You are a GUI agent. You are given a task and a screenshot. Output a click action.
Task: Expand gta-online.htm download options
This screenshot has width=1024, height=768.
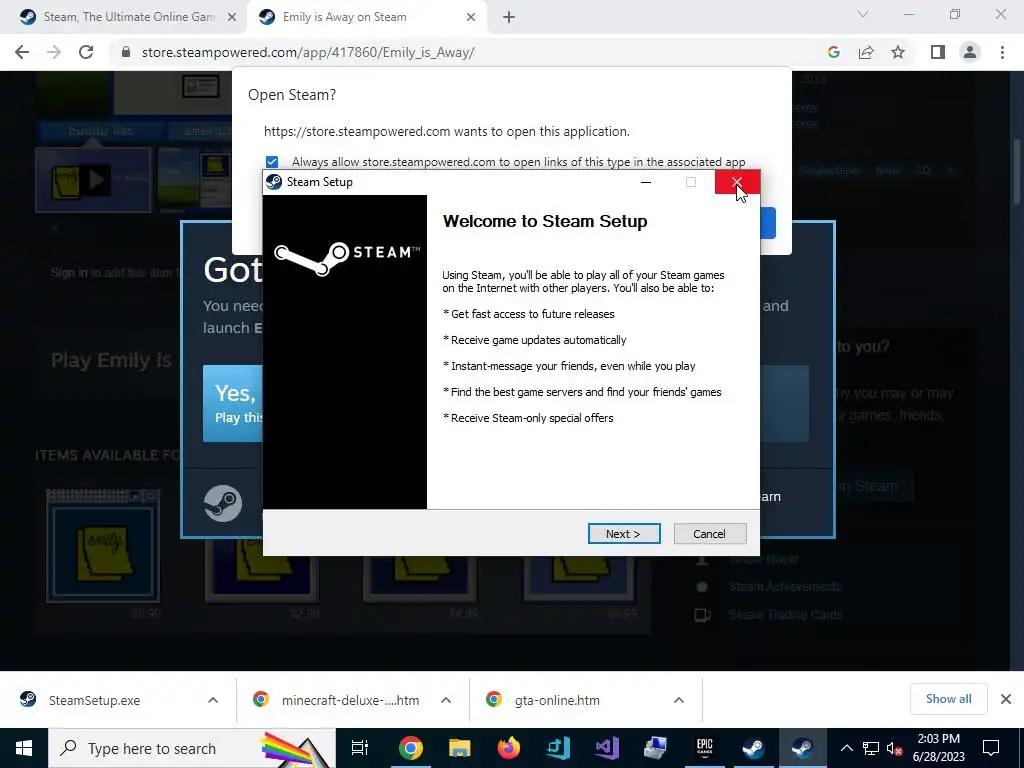point(679,700)
